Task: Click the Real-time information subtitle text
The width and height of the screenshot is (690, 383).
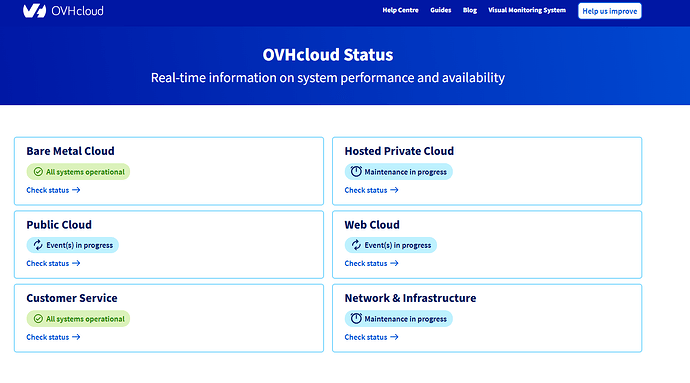Action: [x=328, y=78]
